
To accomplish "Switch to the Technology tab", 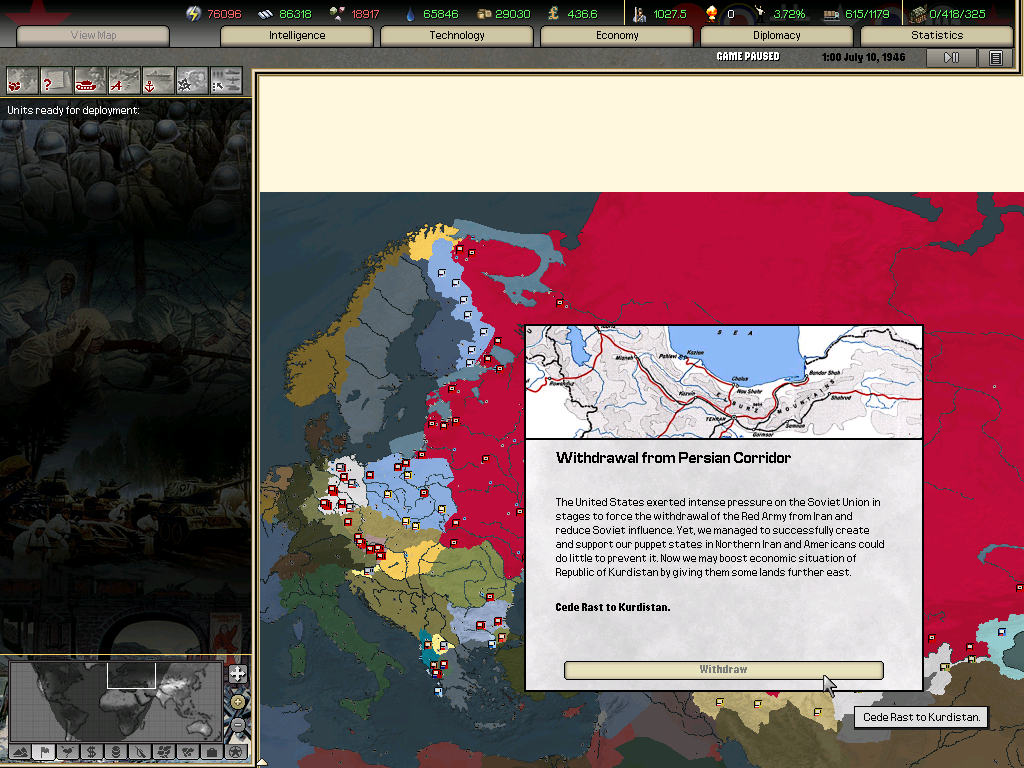I will (457, 36).
